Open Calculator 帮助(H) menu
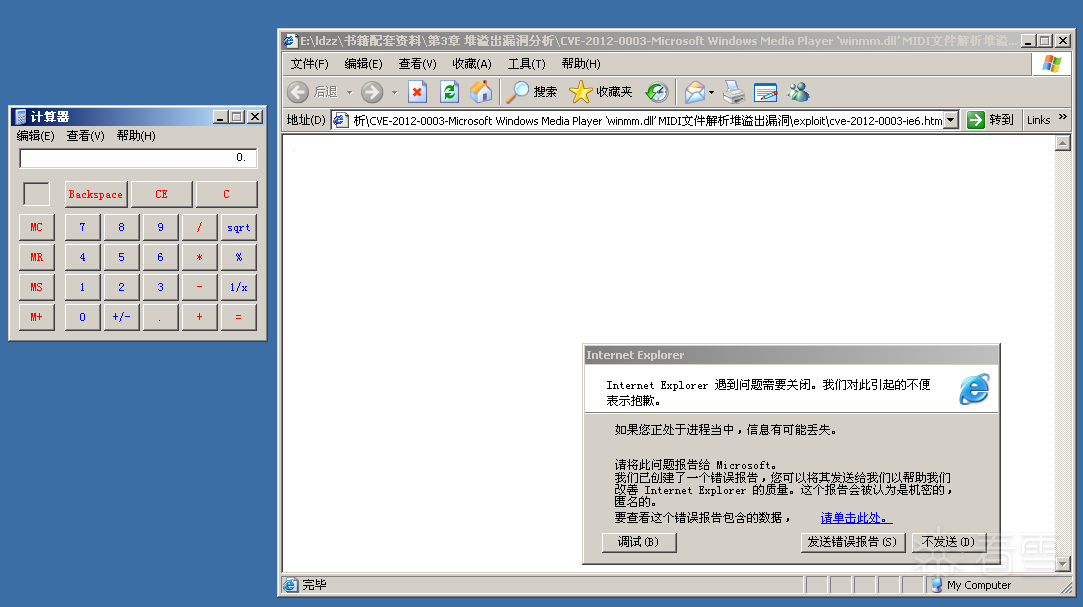Viewport: 1083px width, 607px height. pyautogui.click(x=136, y=136)
